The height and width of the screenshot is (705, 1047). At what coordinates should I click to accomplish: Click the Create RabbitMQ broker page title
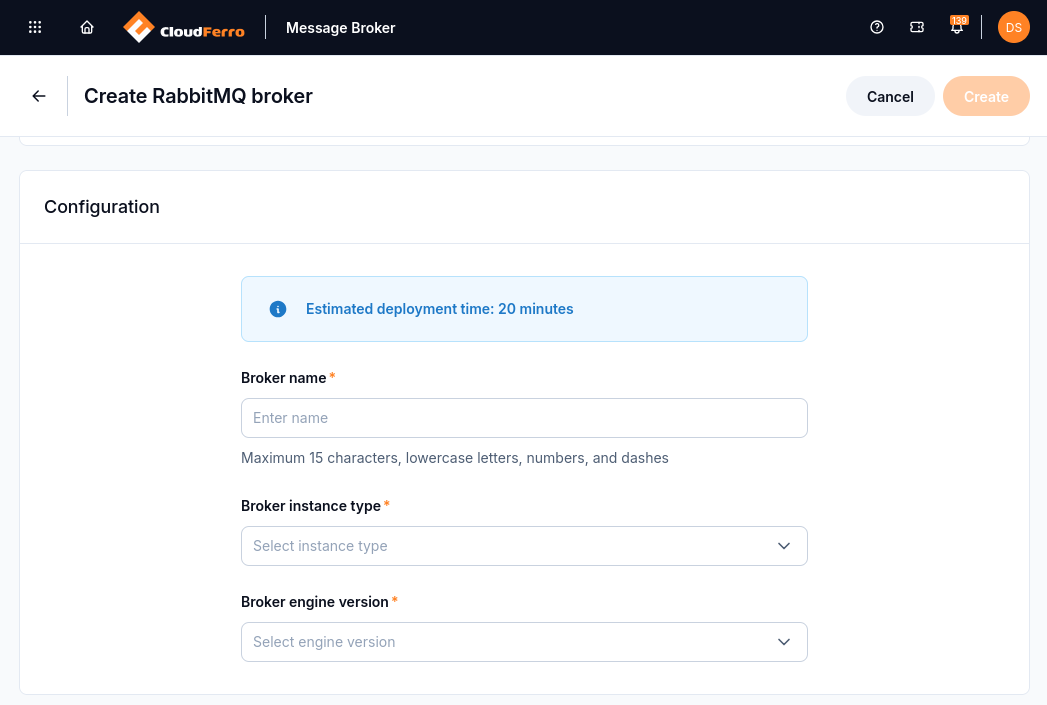(x=198, y=96)
